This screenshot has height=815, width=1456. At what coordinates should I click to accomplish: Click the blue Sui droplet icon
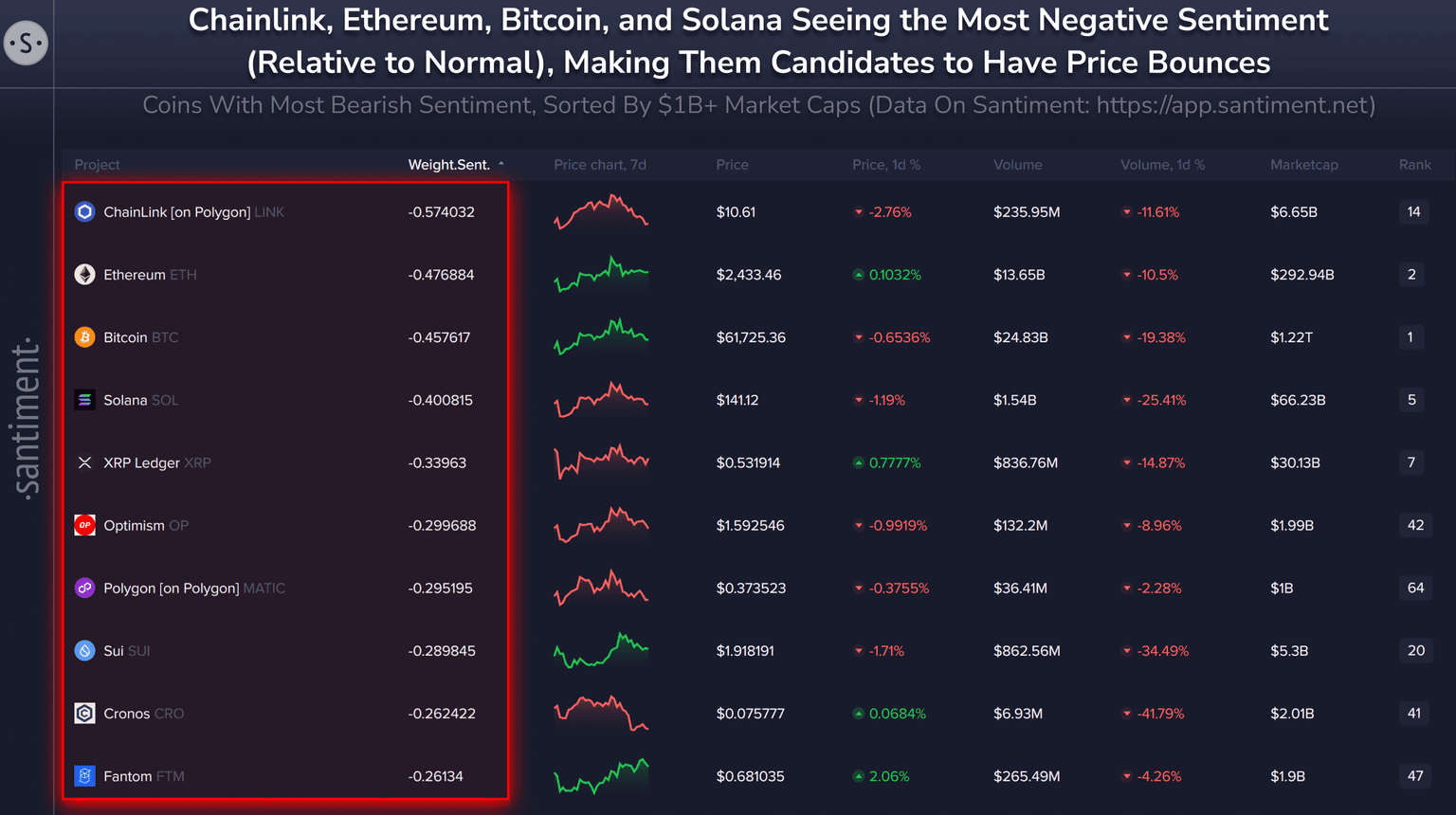(x=84, y=651)
